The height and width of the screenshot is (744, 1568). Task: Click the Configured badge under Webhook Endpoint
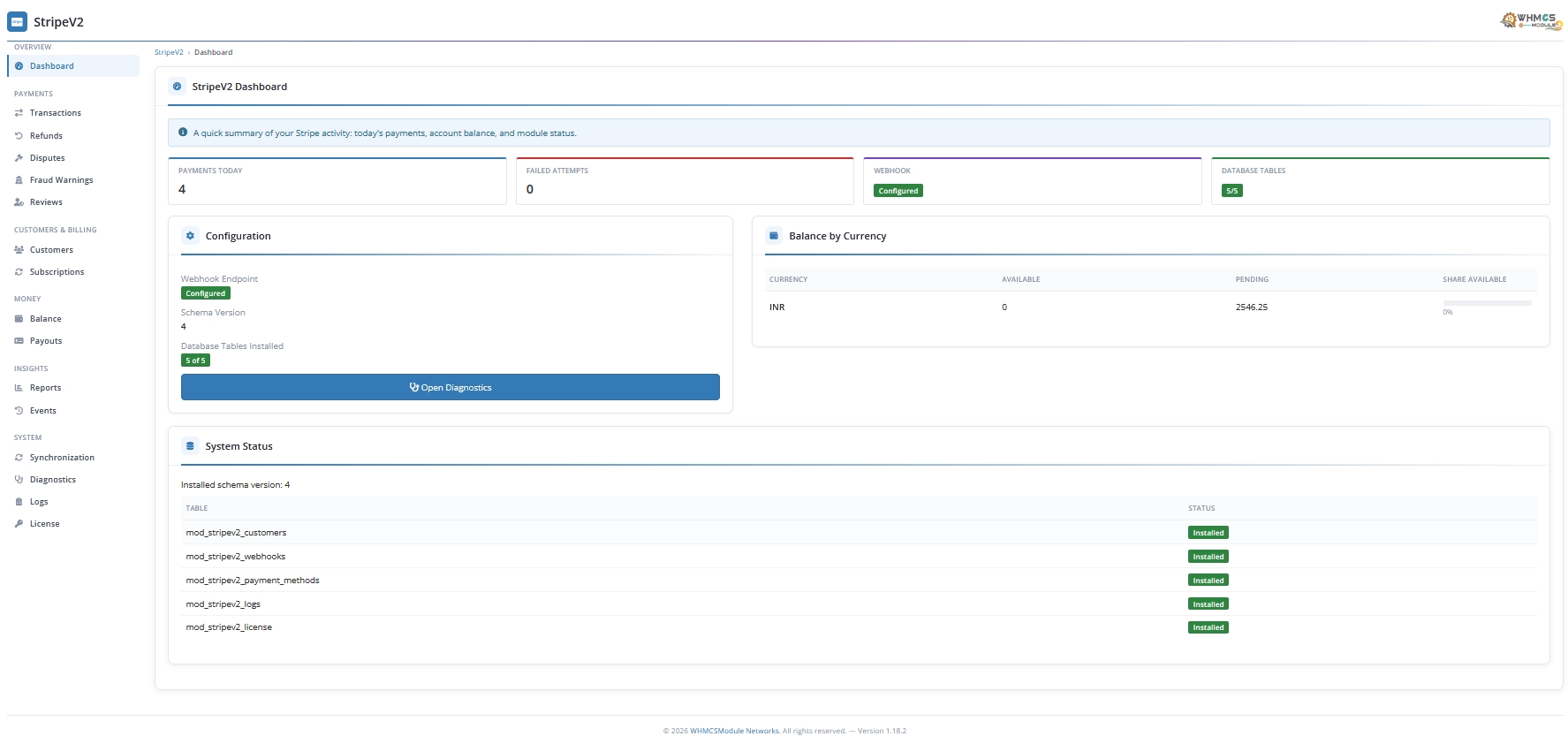point(206,293)
